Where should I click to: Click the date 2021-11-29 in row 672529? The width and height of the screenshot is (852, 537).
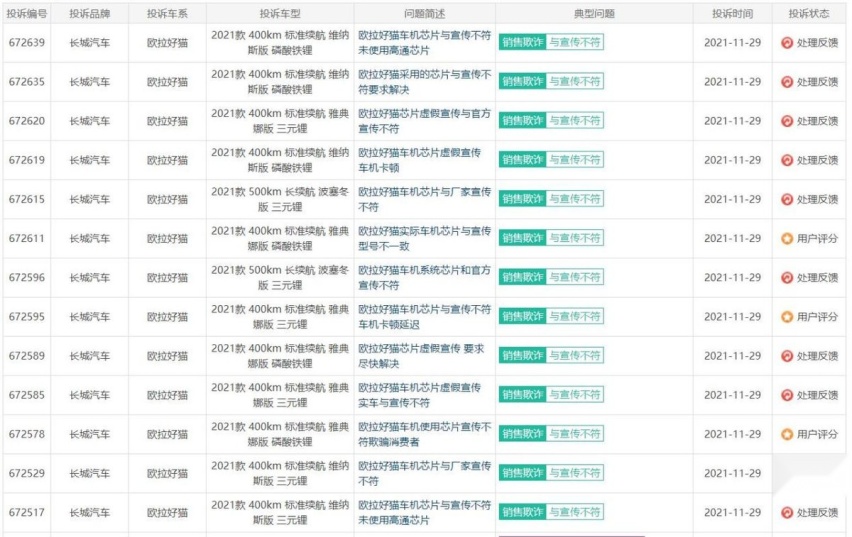click(x=732, y=473)
